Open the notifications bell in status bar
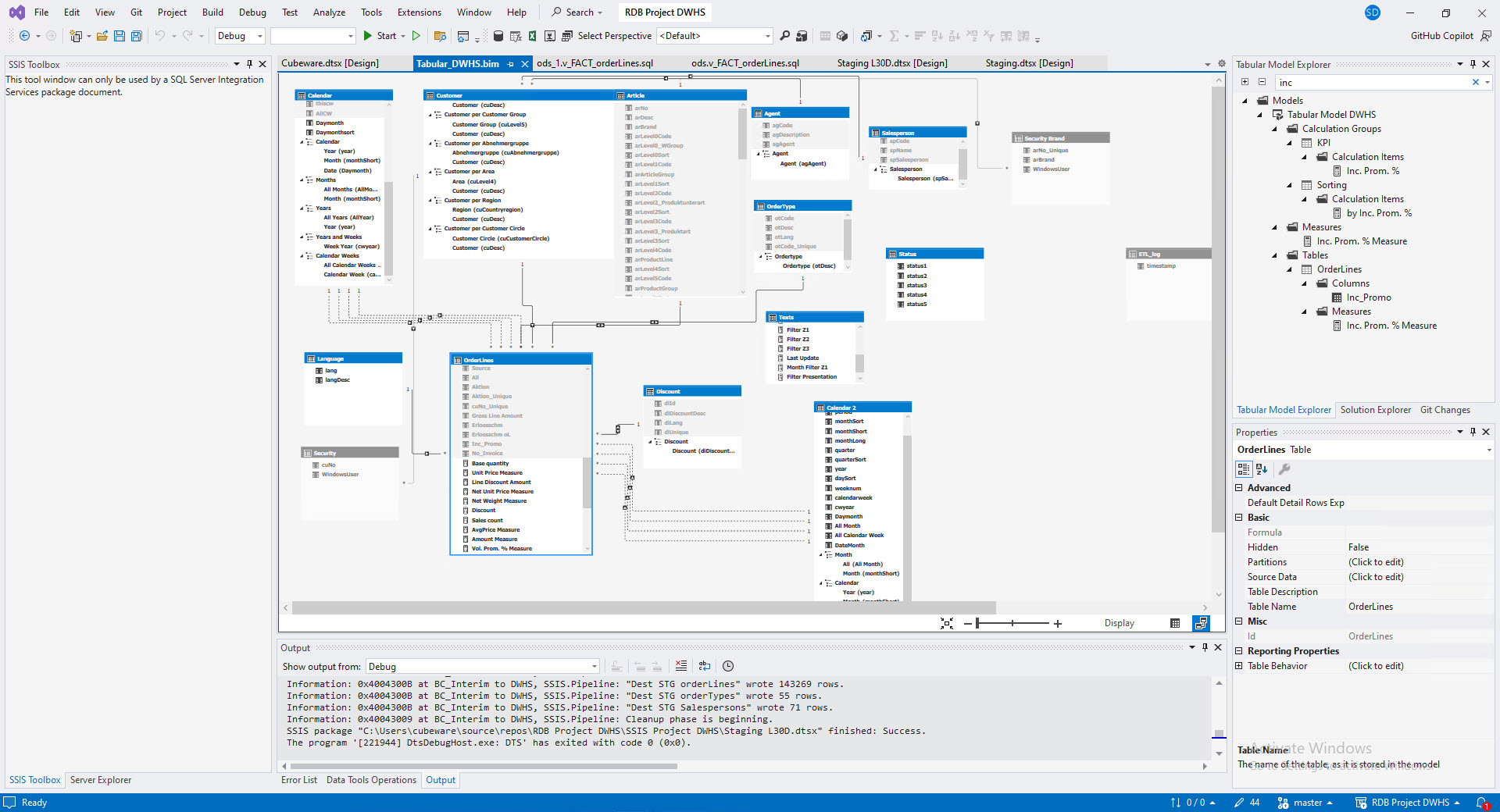1500x812 pixels. pos(1481,803)
